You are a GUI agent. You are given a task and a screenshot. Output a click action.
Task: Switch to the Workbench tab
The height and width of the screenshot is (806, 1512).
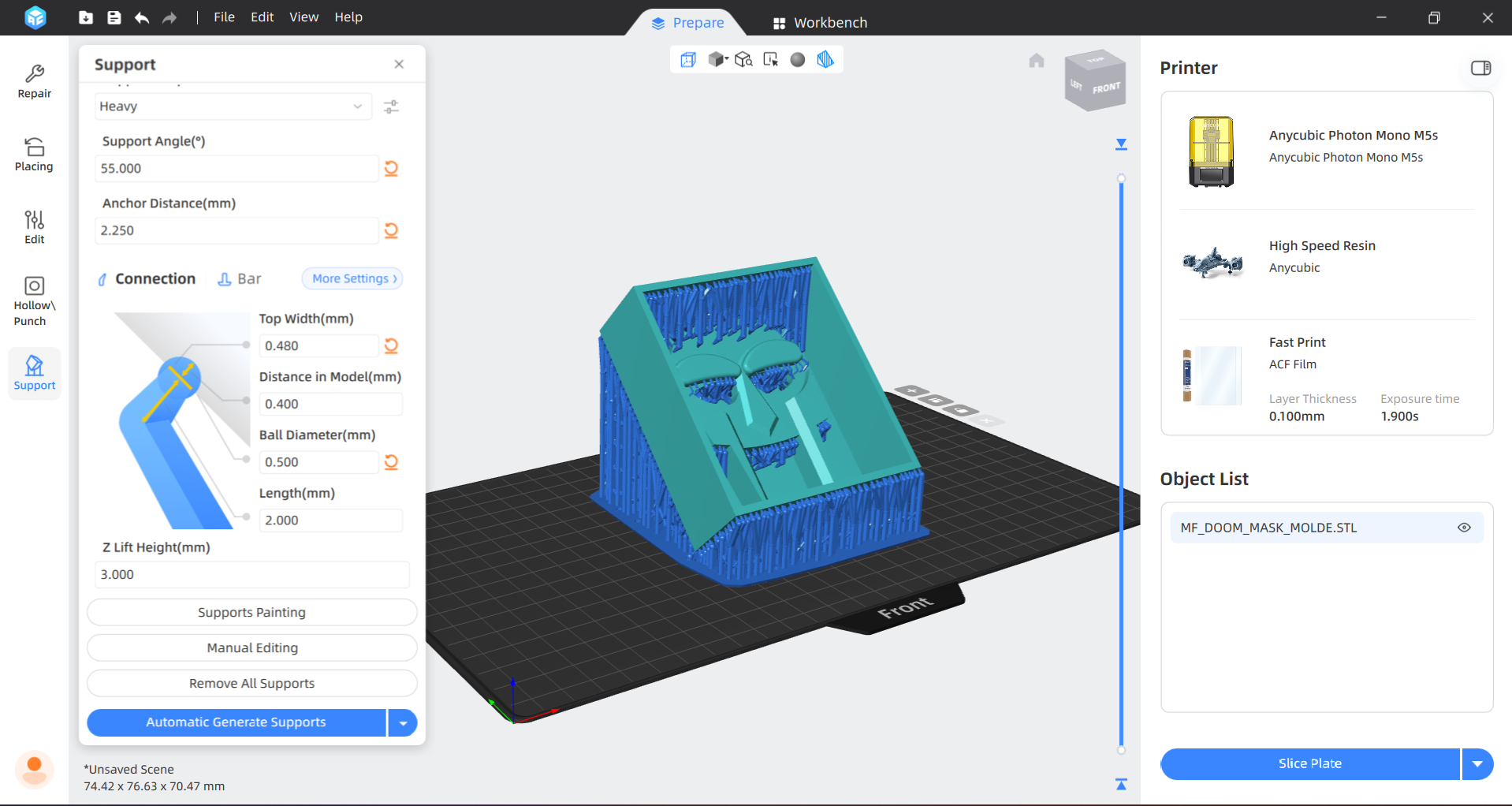coord(820,23)
